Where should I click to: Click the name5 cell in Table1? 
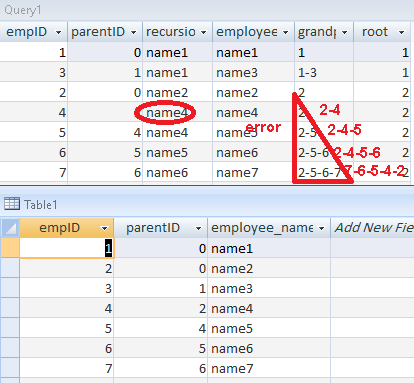tap(269, 328)
